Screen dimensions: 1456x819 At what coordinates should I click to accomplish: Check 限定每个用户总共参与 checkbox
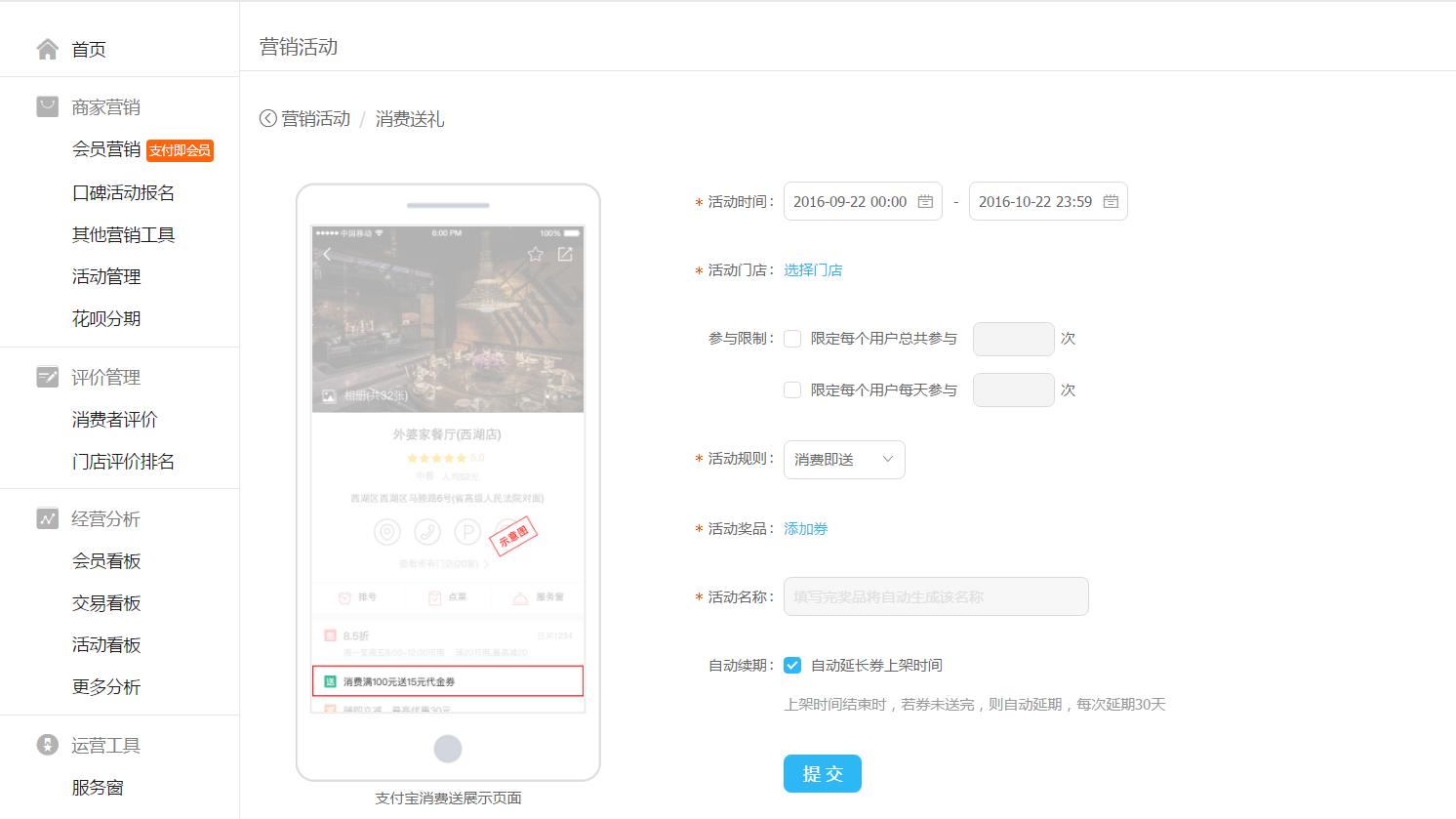[x=792, y=339]
